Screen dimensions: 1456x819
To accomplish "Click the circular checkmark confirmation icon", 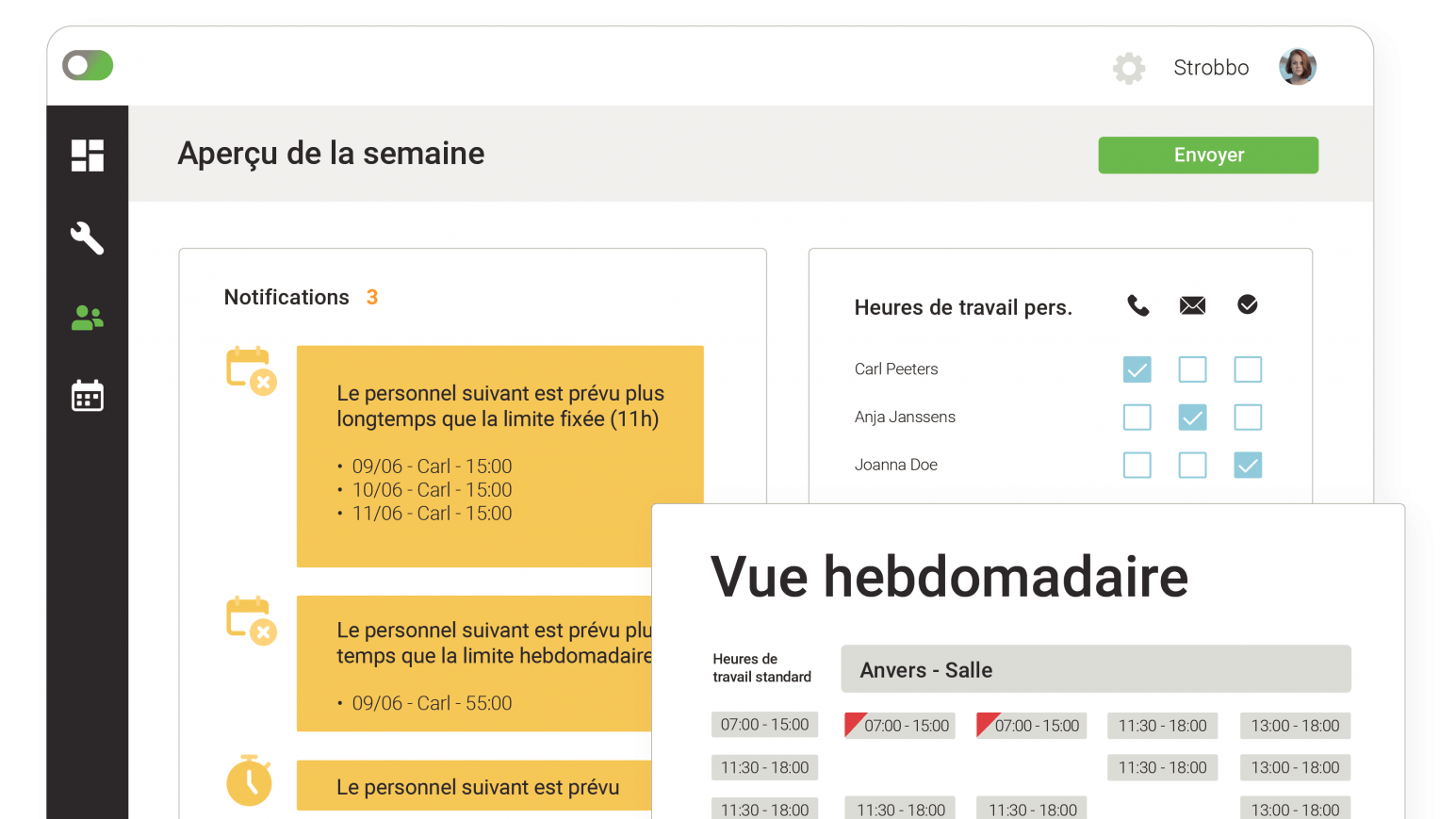I will coord(1248,304).
